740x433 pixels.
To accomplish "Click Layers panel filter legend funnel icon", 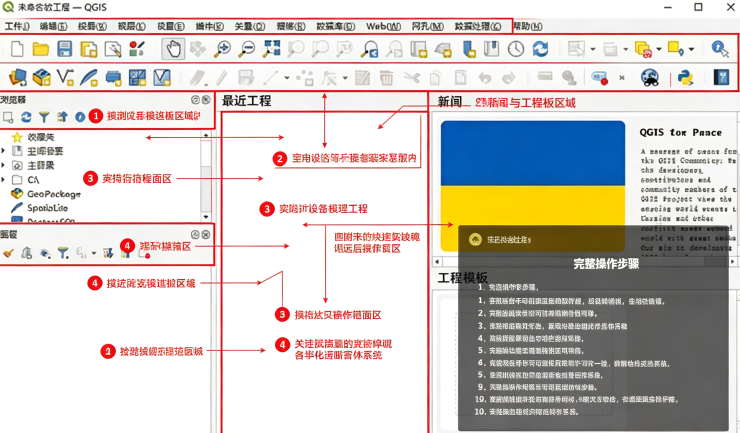I will 63,254.
